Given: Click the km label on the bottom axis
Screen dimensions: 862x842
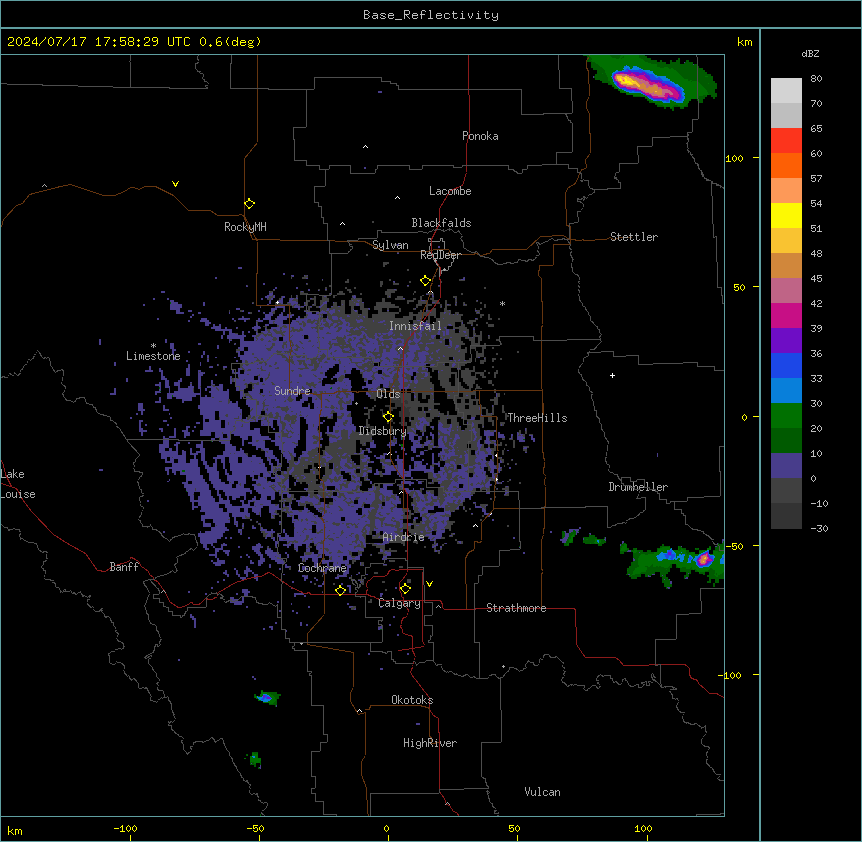Looking at the screenshot, I should coord(15,830).
